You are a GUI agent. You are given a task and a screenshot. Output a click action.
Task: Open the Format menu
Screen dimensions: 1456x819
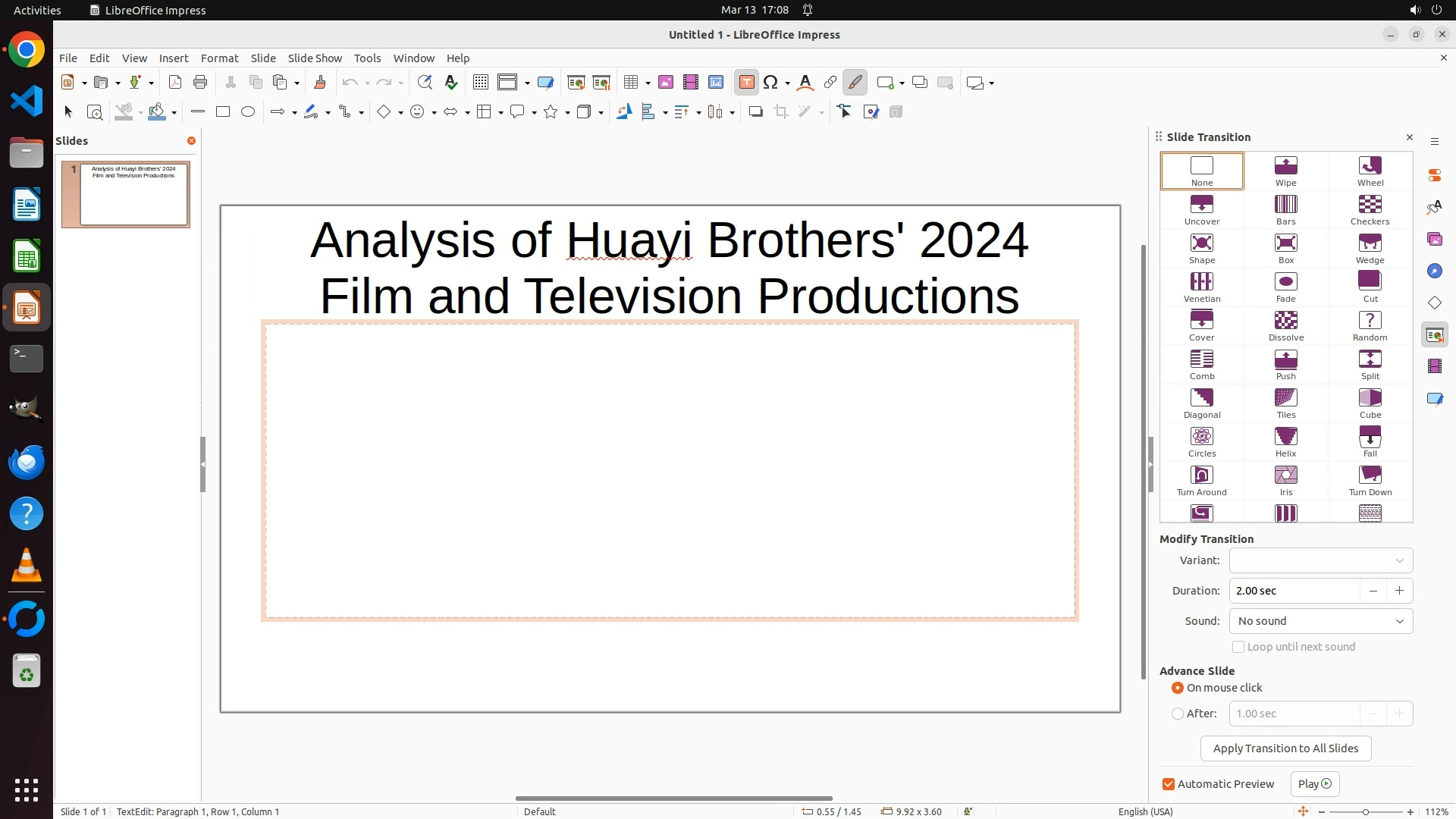pyautogui.click(x=219, y=58)
